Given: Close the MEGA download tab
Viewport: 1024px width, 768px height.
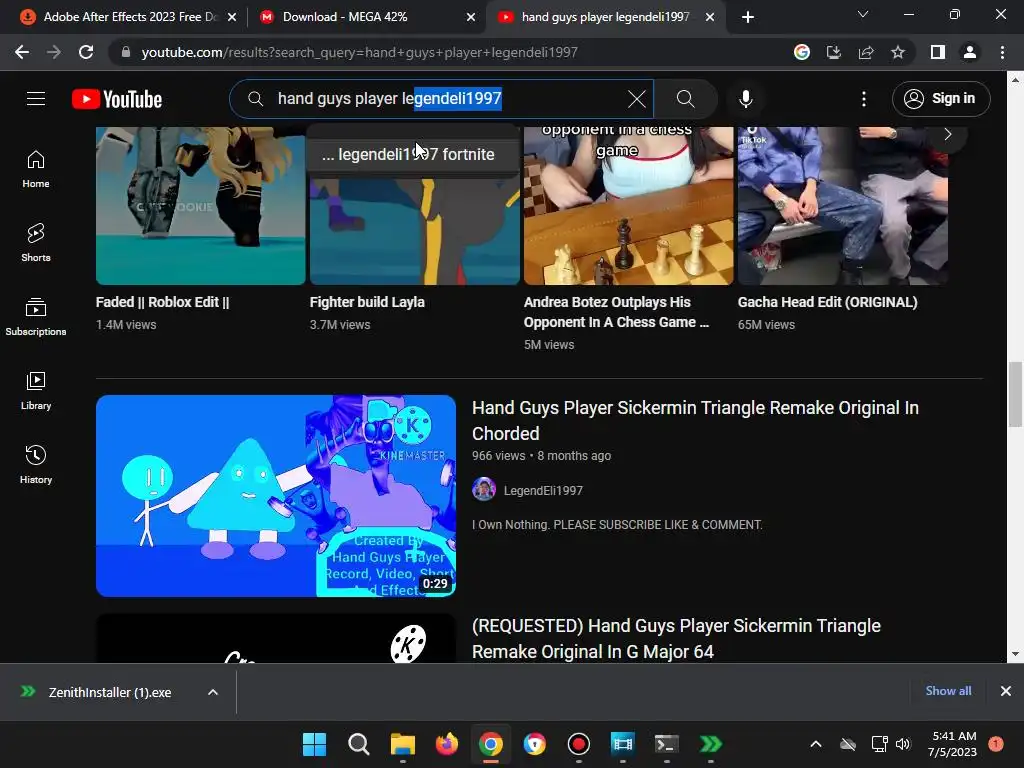Looking at the screenshot, I should pos(471,18).
